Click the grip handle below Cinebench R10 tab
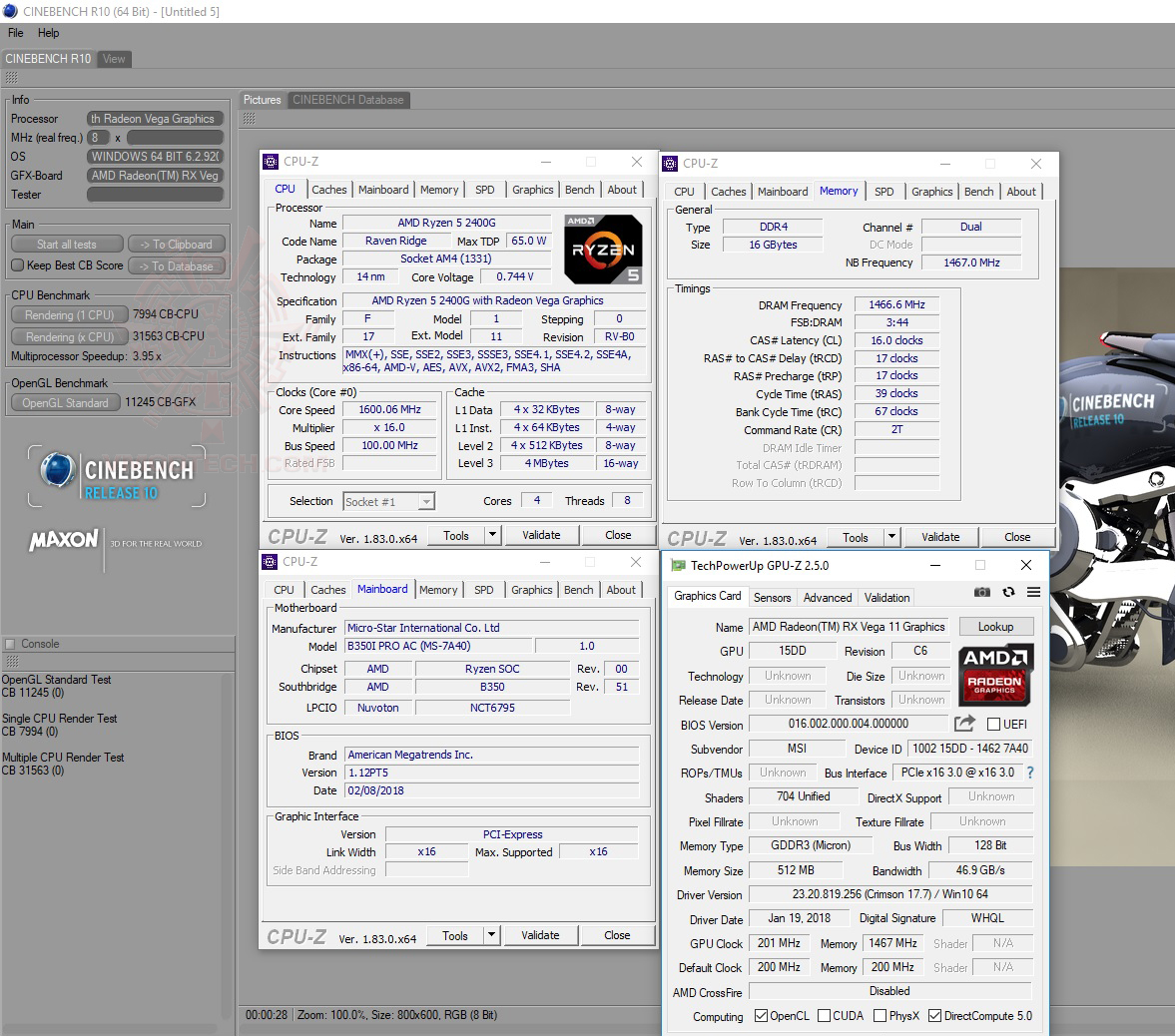Screen dimensions: 1175x1036 pos(11,78)
